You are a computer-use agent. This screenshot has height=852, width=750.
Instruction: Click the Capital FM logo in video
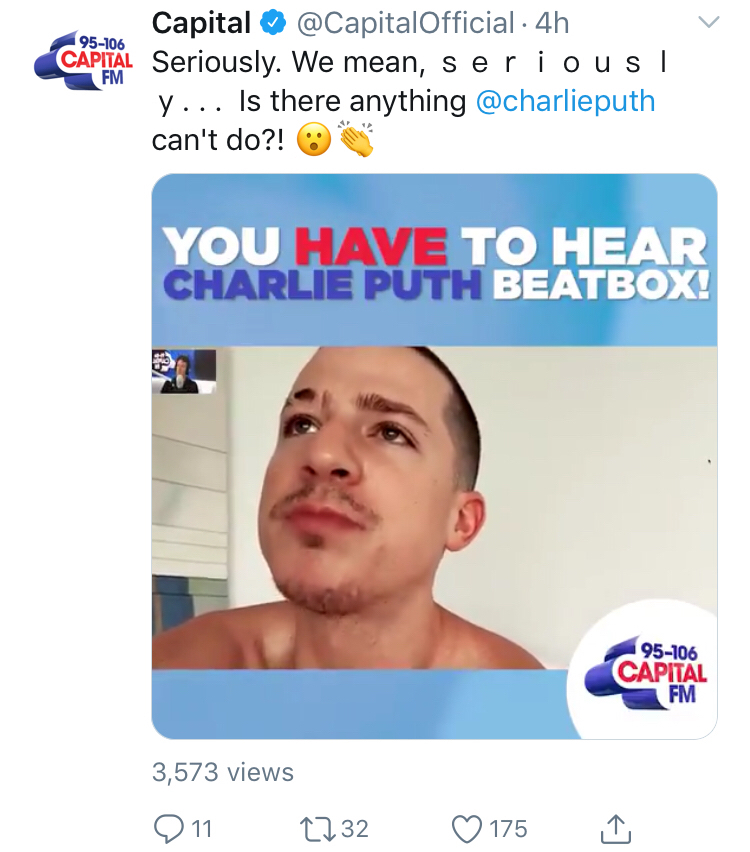[646, 673]
